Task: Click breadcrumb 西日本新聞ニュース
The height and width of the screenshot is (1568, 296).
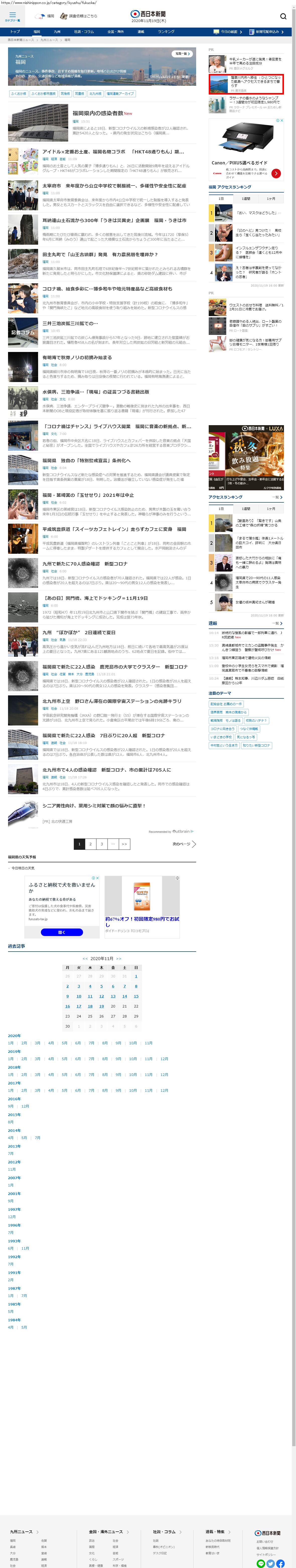Action: (21, 40)
